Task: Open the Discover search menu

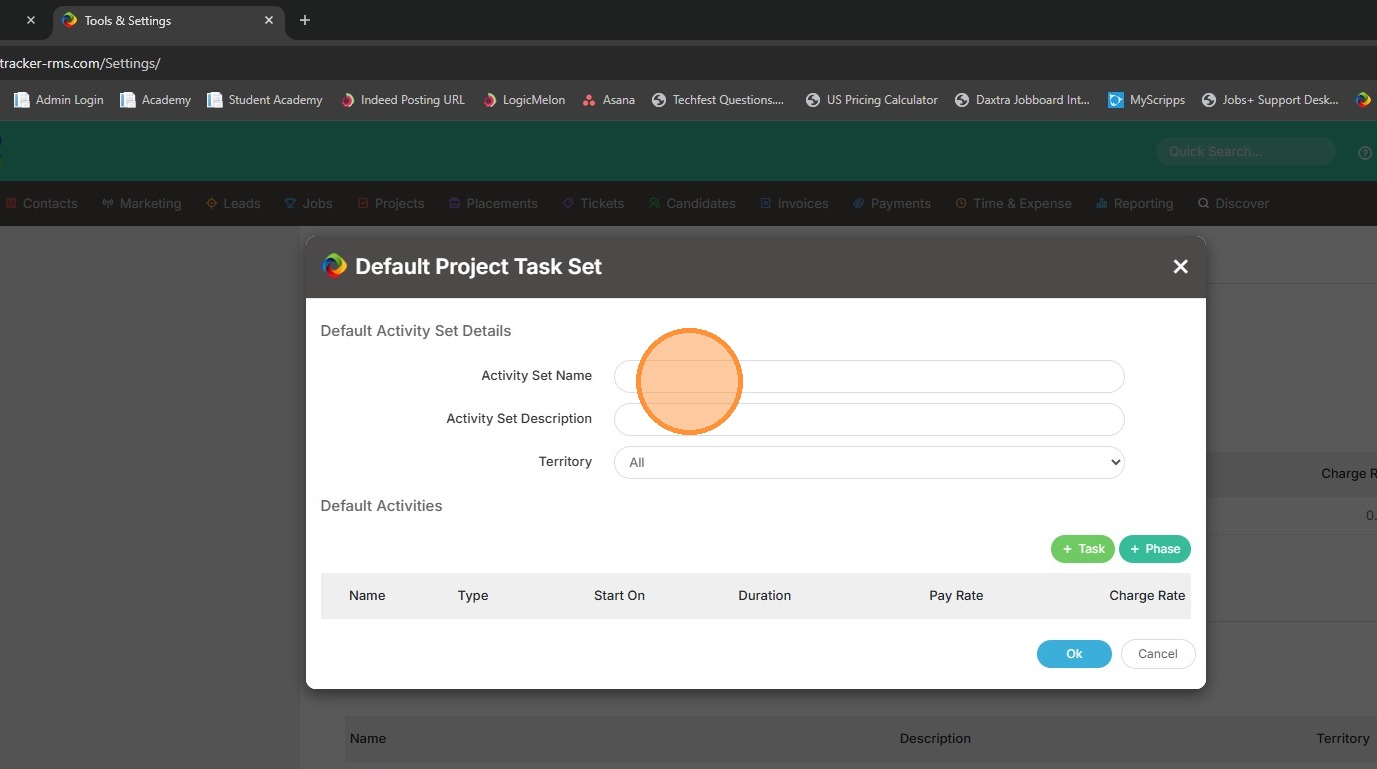Action: [1234, 203]
